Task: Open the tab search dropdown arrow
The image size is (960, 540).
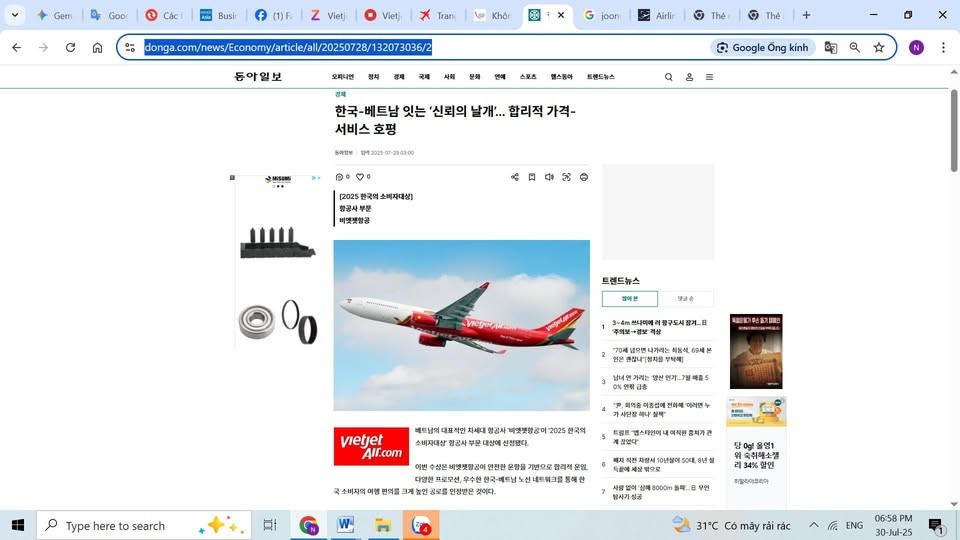Action: click(15, 15)
